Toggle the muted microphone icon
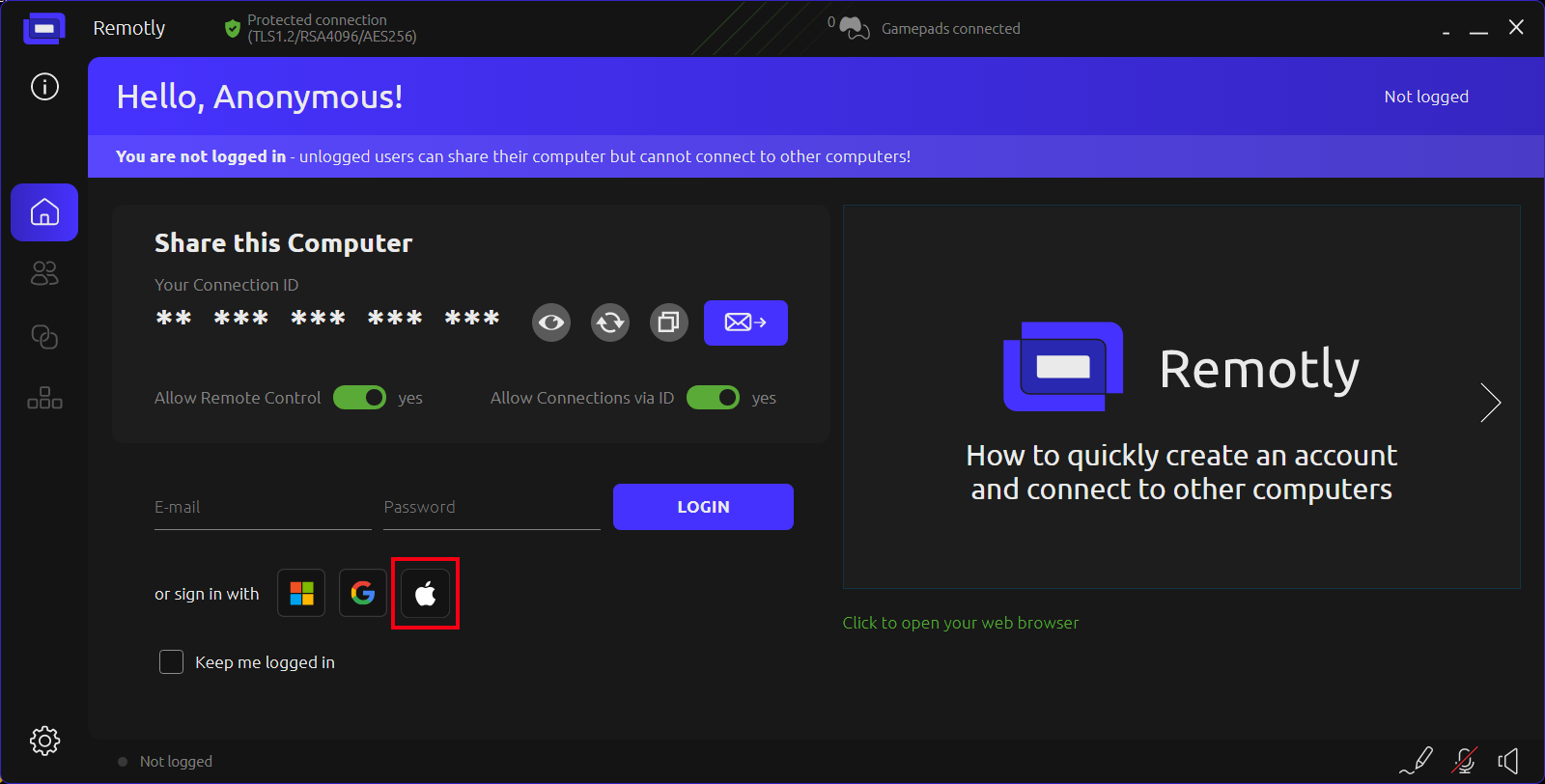The image size is (1545, 784). pos(1465,761)
